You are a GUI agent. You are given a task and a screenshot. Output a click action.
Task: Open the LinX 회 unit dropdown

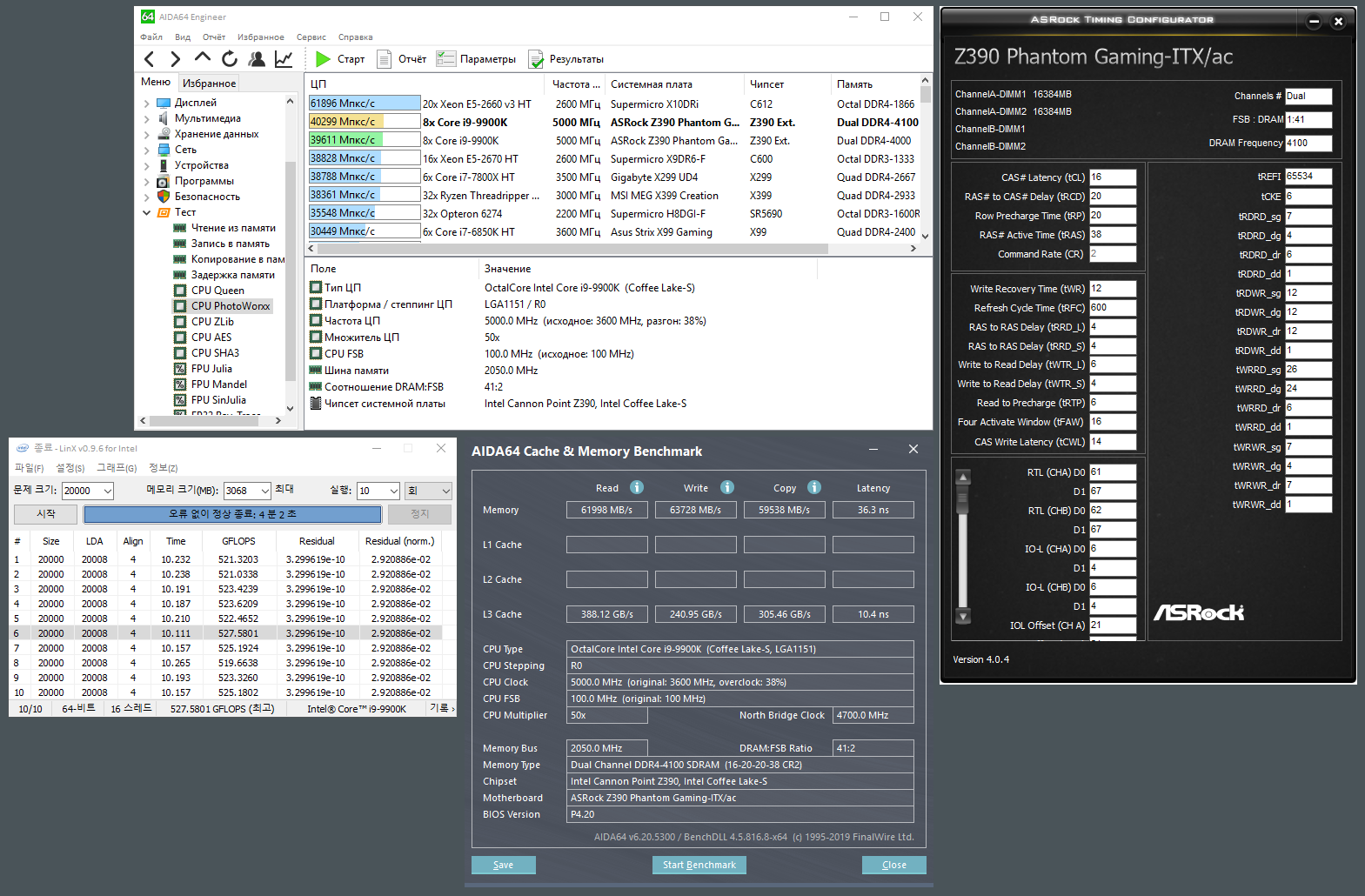428,491
